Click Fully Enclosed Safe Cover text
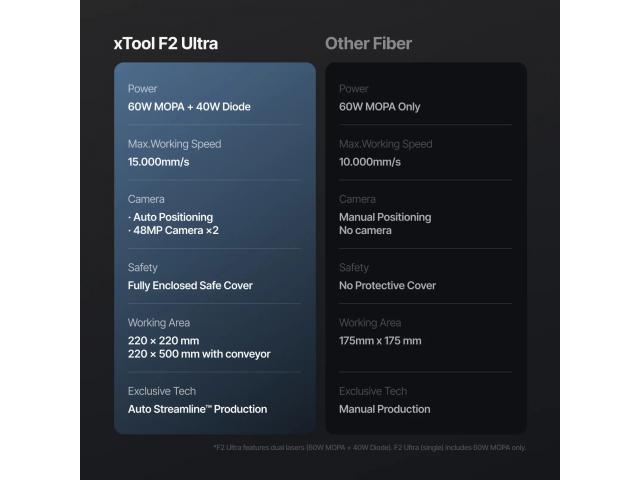Screen dimensions: 640x480 tap(190, 286)
